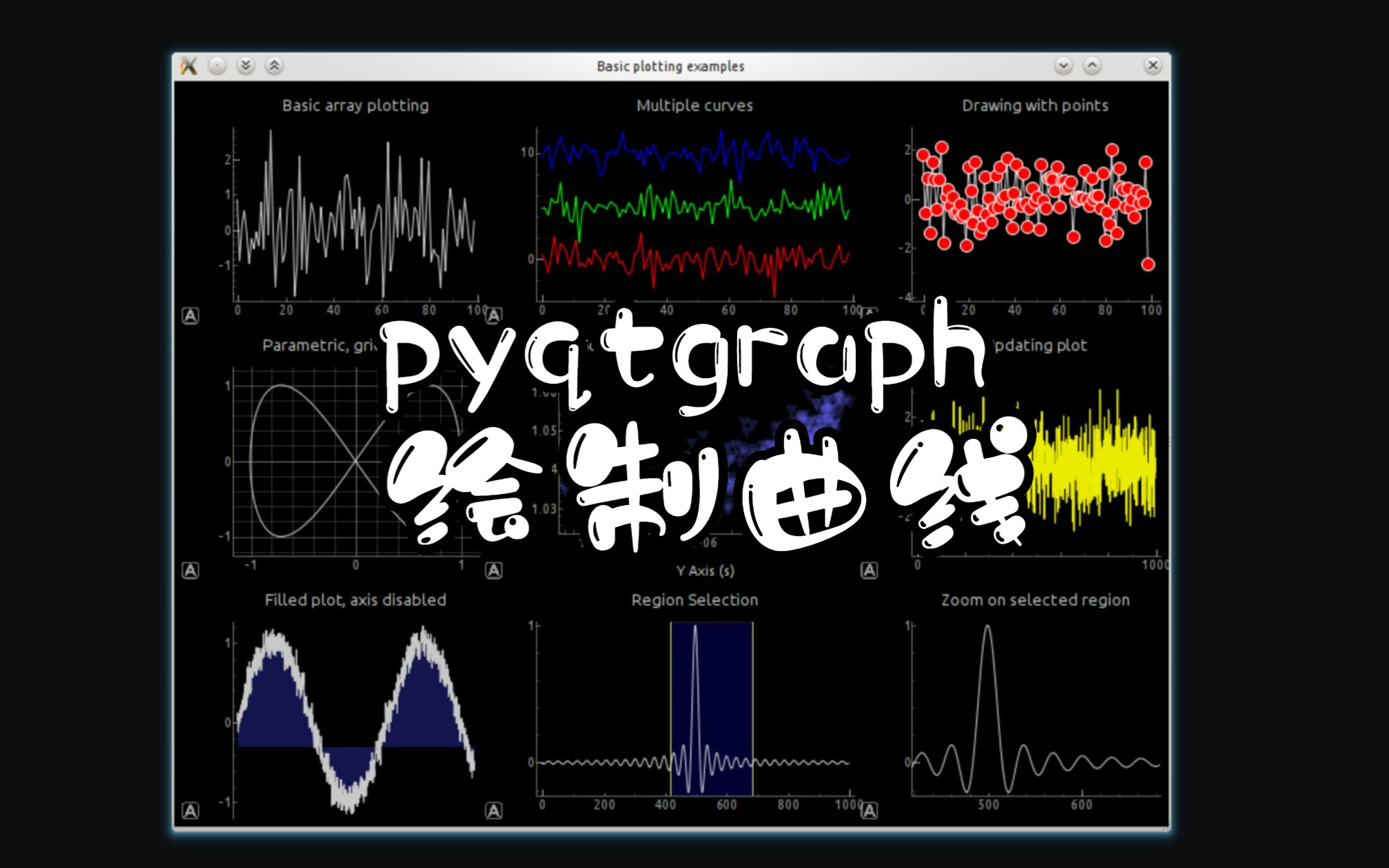Auto-range the Filled plot graph

pyautogui.click(x=190, y=811)
